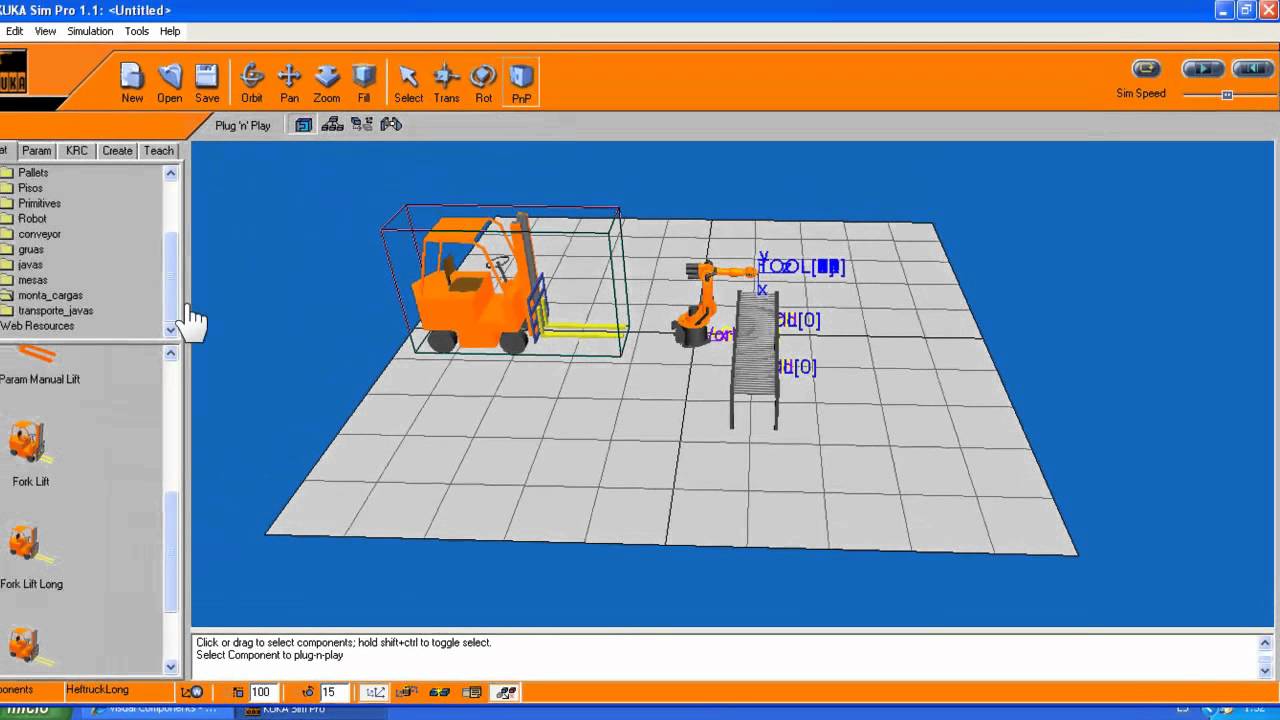
Task: Select the Primitives folder
Action: click(x=39, y=203)
